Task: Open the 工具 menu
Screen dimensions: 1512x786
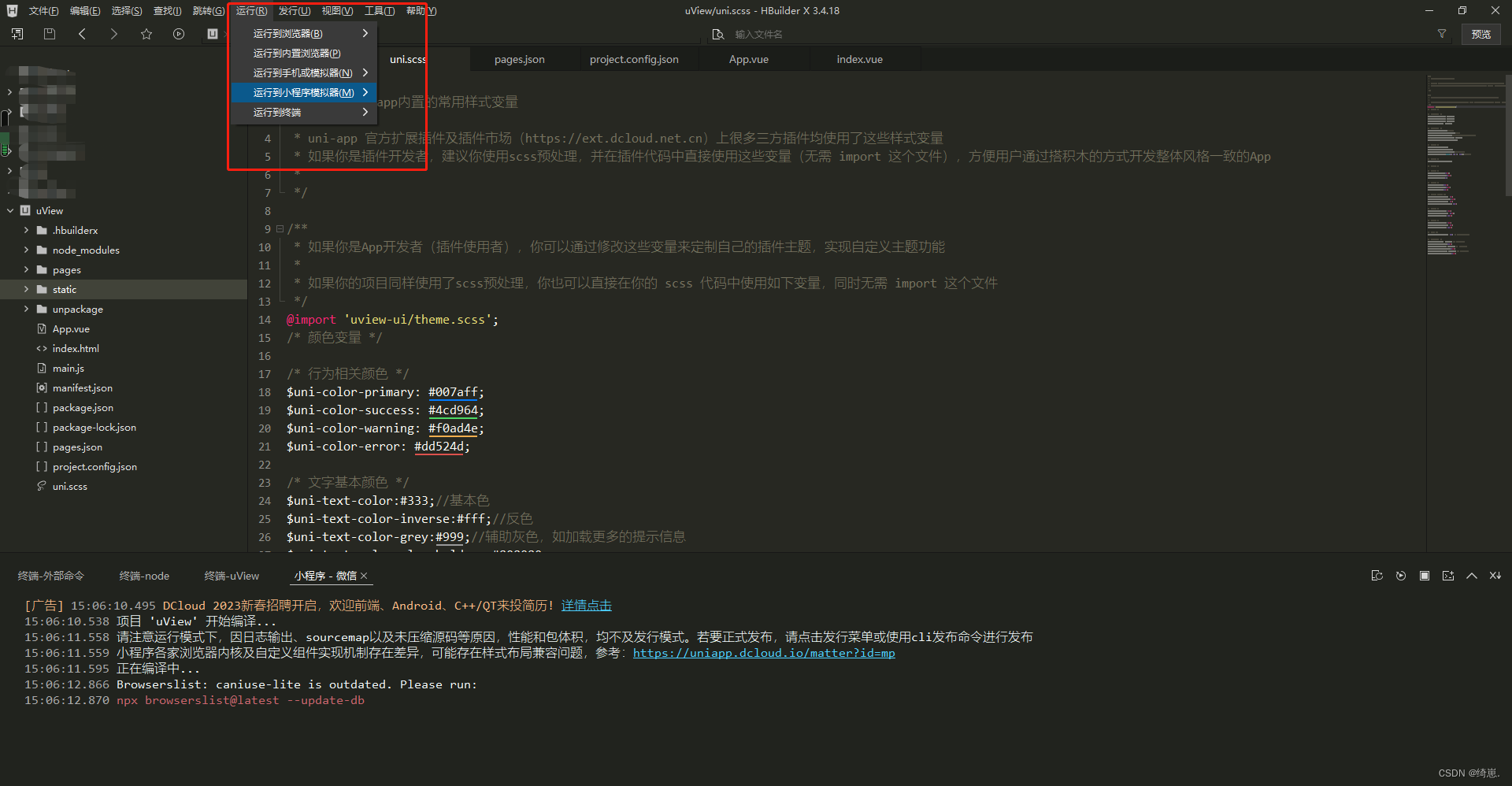Action: coord(379,10)
